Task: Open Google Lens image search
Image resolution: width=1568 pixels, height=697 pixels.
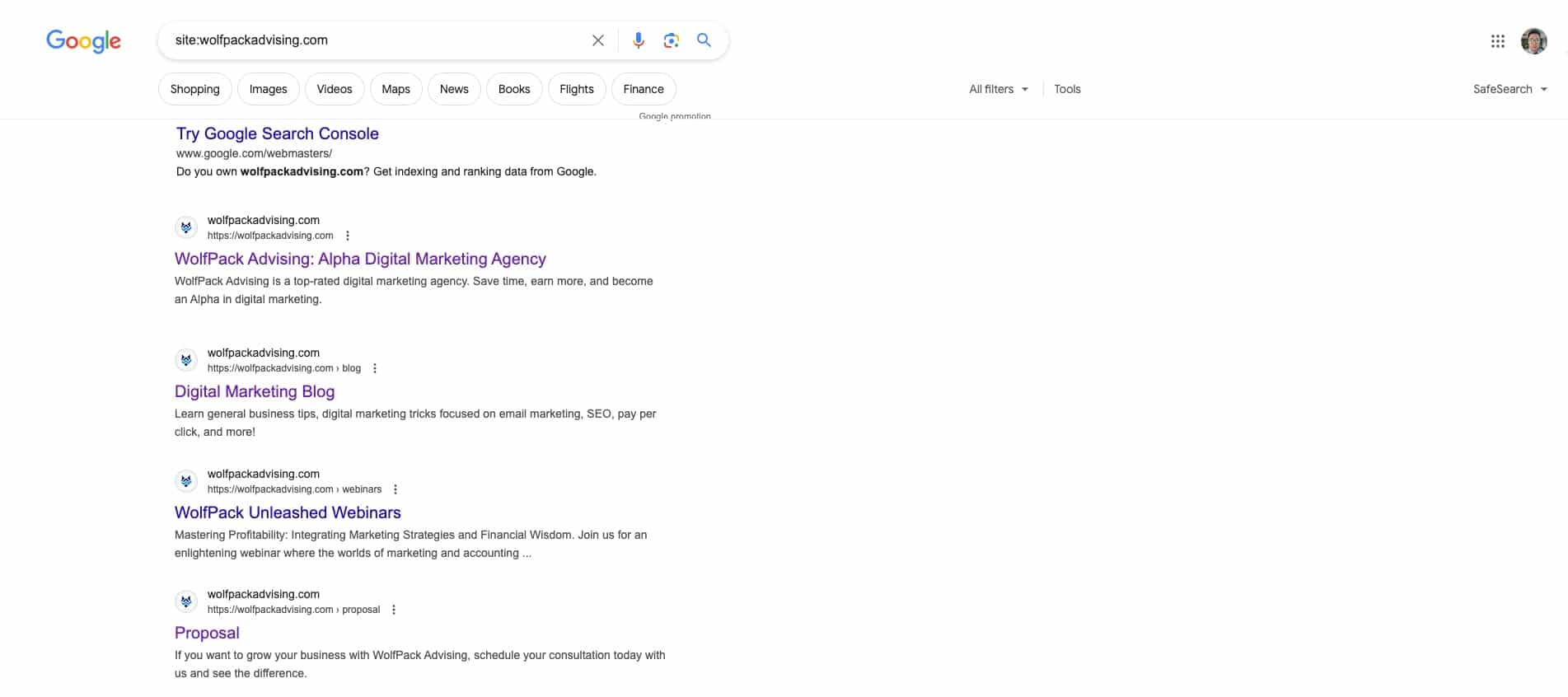Action: pyautogui.click(x=672, y=40)
